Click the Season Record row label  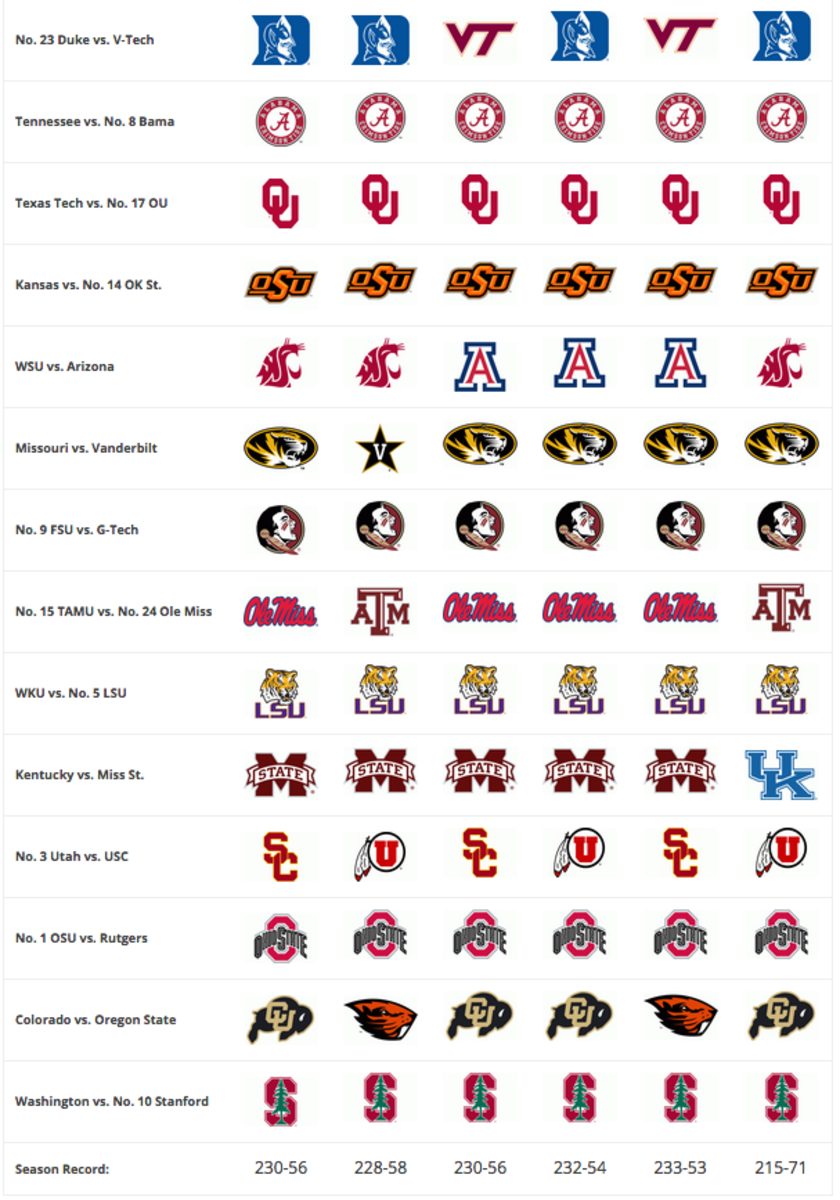[62, 1169]
